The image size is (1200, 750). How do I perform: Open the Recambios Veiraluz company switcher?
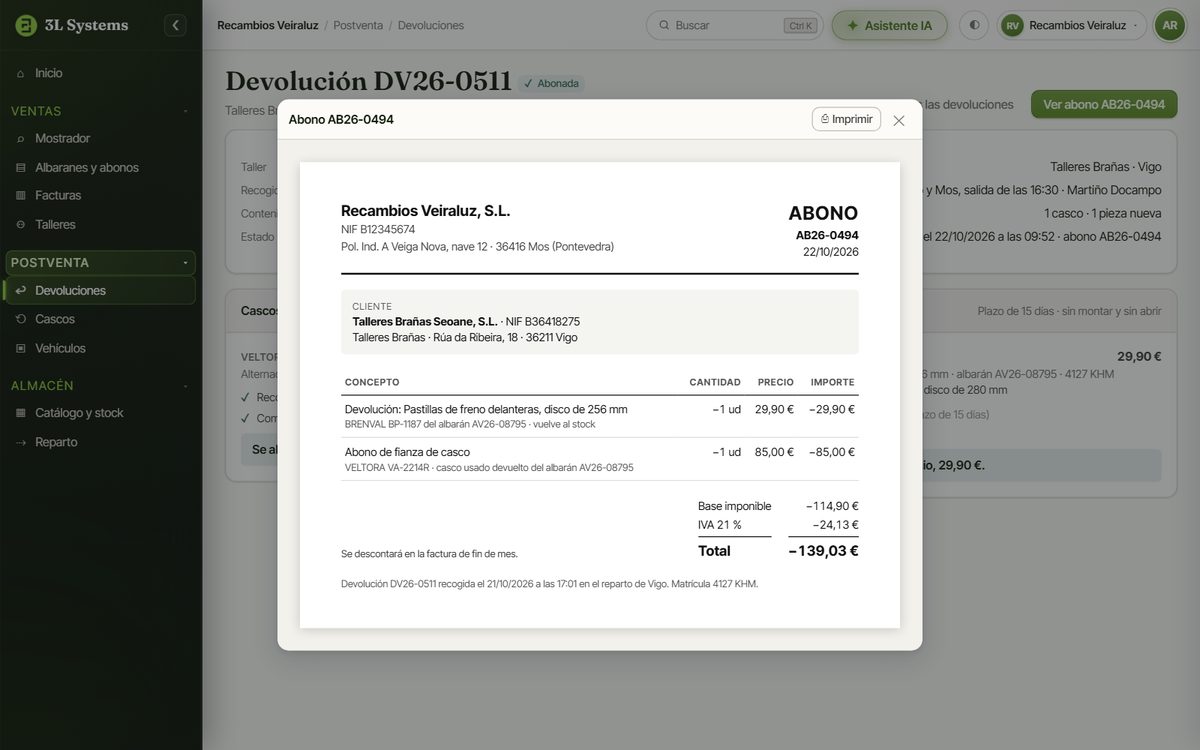(x=1073, y=25)
